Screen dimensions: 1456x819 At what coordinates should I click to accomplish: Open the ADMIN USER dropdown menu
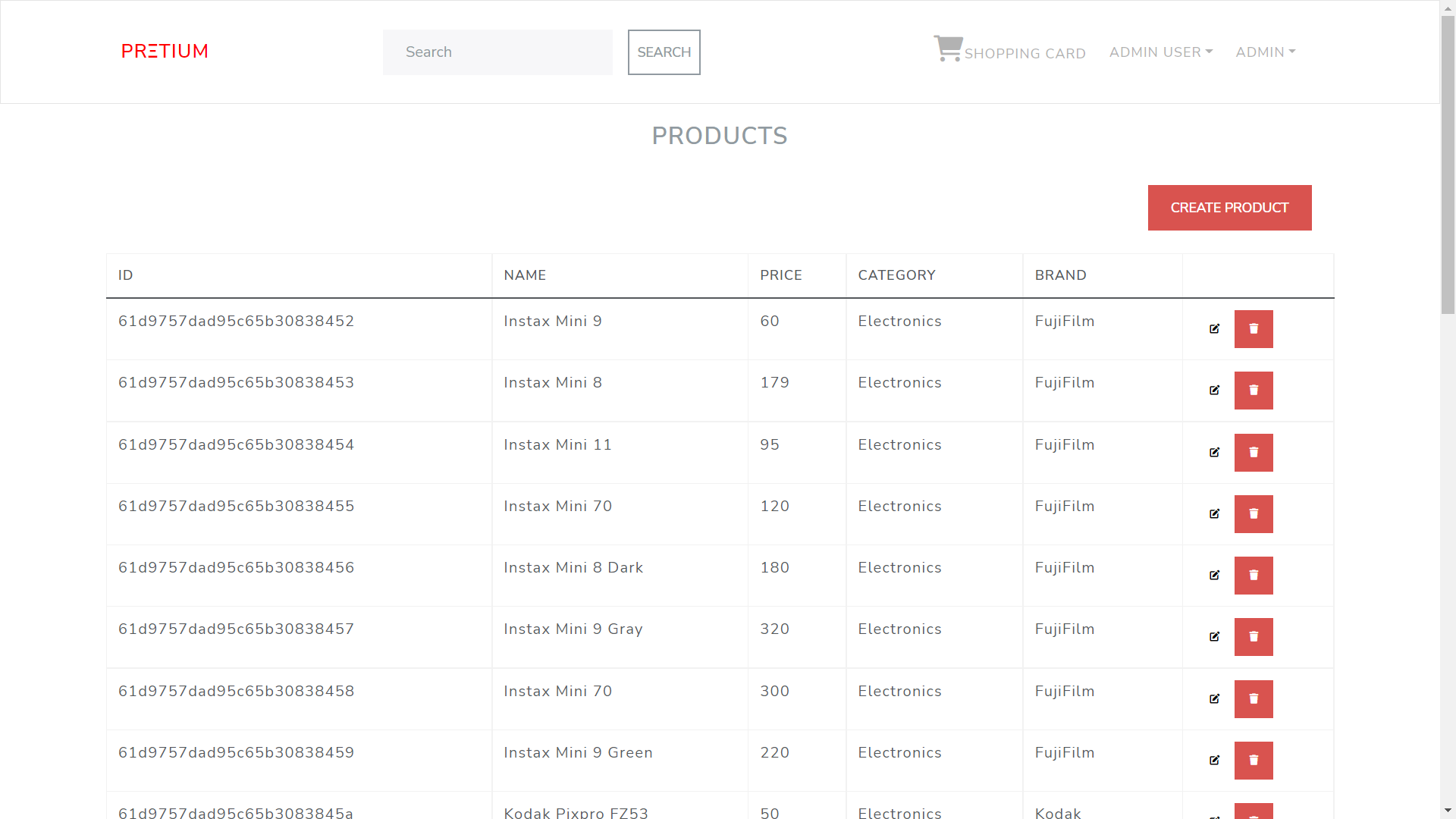coord(1160,52)
